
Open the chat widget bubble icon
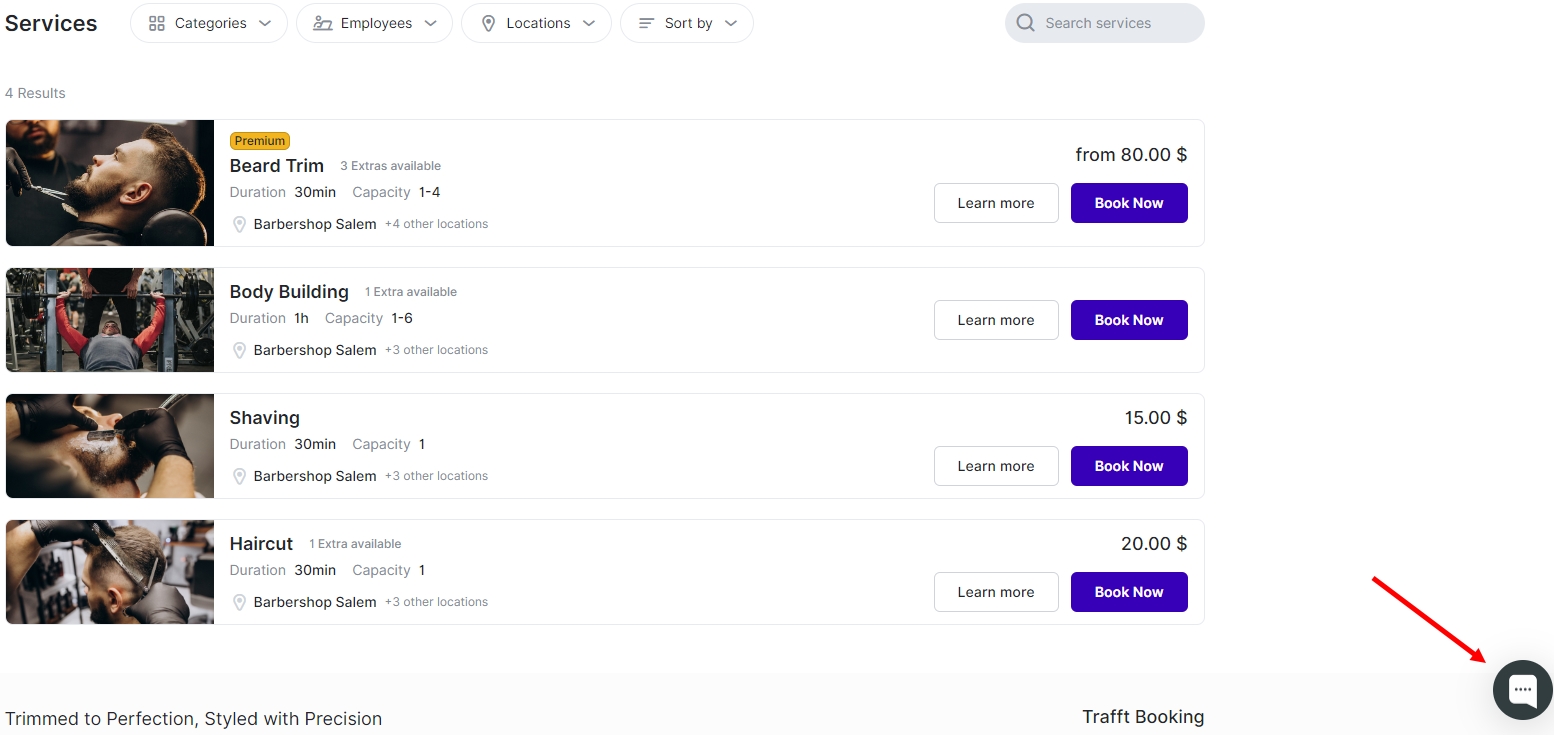point(1522,690)
